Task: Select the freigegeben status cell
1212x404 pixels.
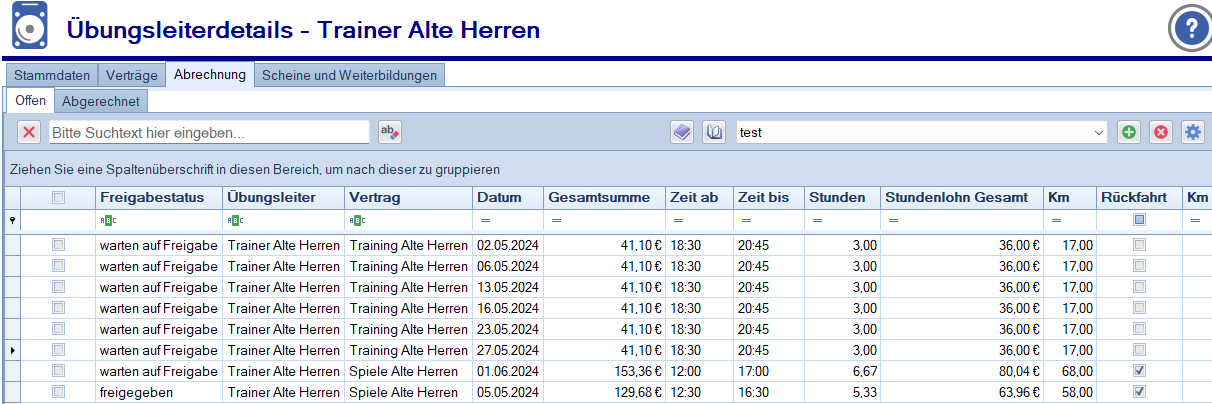Action: click(x=158, y=392)
